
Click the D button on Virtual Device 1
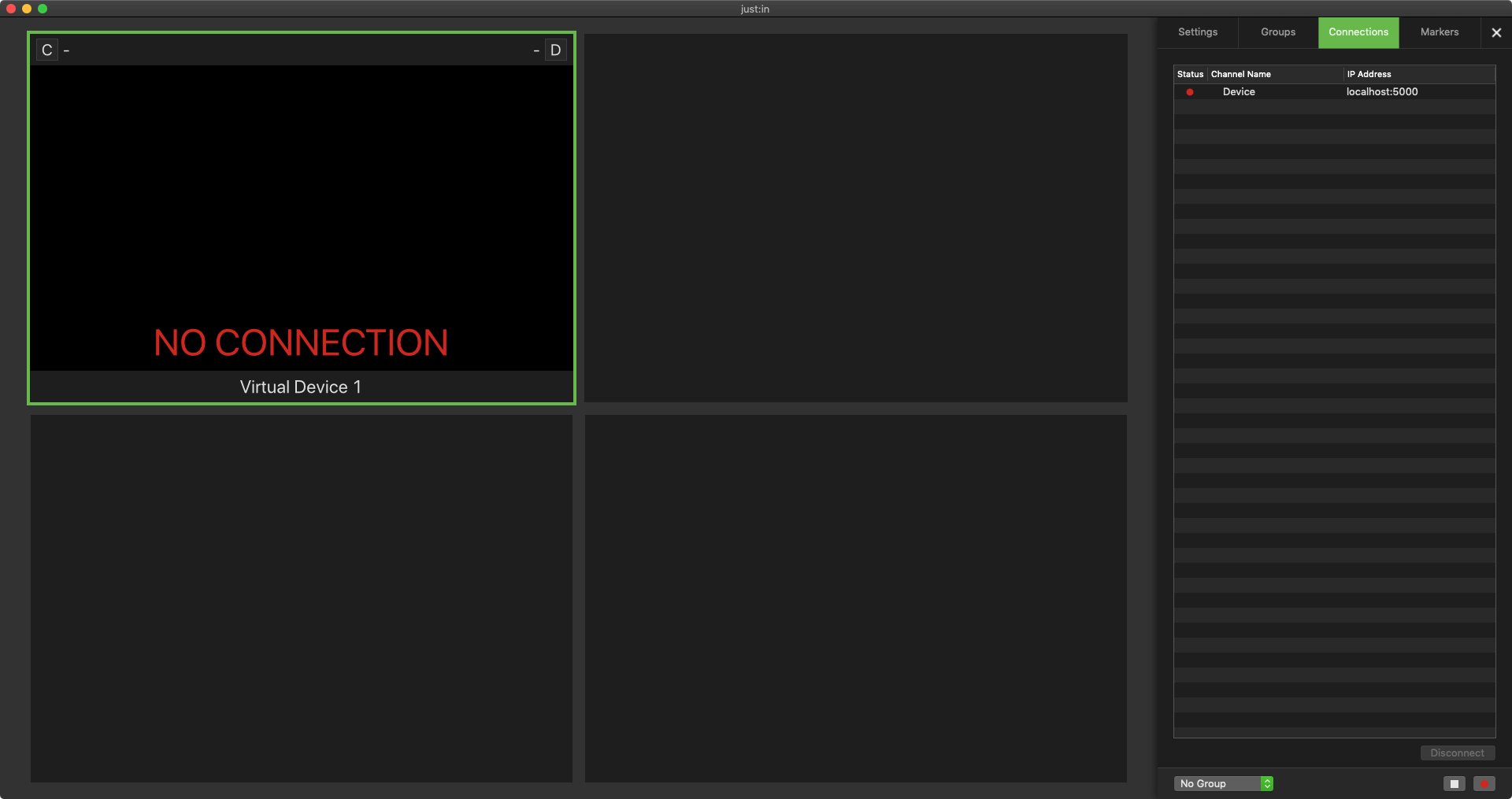556,50
